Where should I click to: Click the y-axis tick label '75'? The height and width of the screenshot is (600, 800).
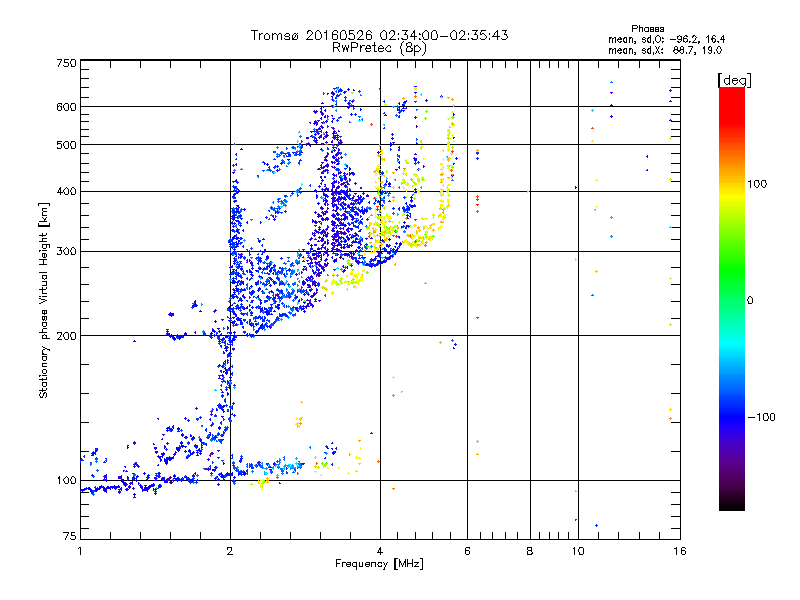70,536
